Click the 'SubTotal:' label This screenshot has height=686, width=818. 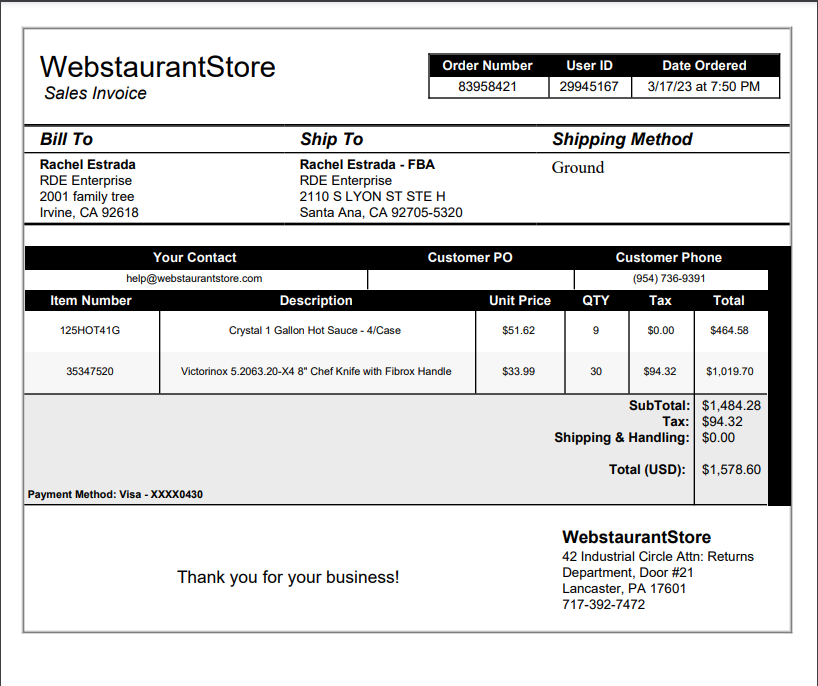[659, 406]
